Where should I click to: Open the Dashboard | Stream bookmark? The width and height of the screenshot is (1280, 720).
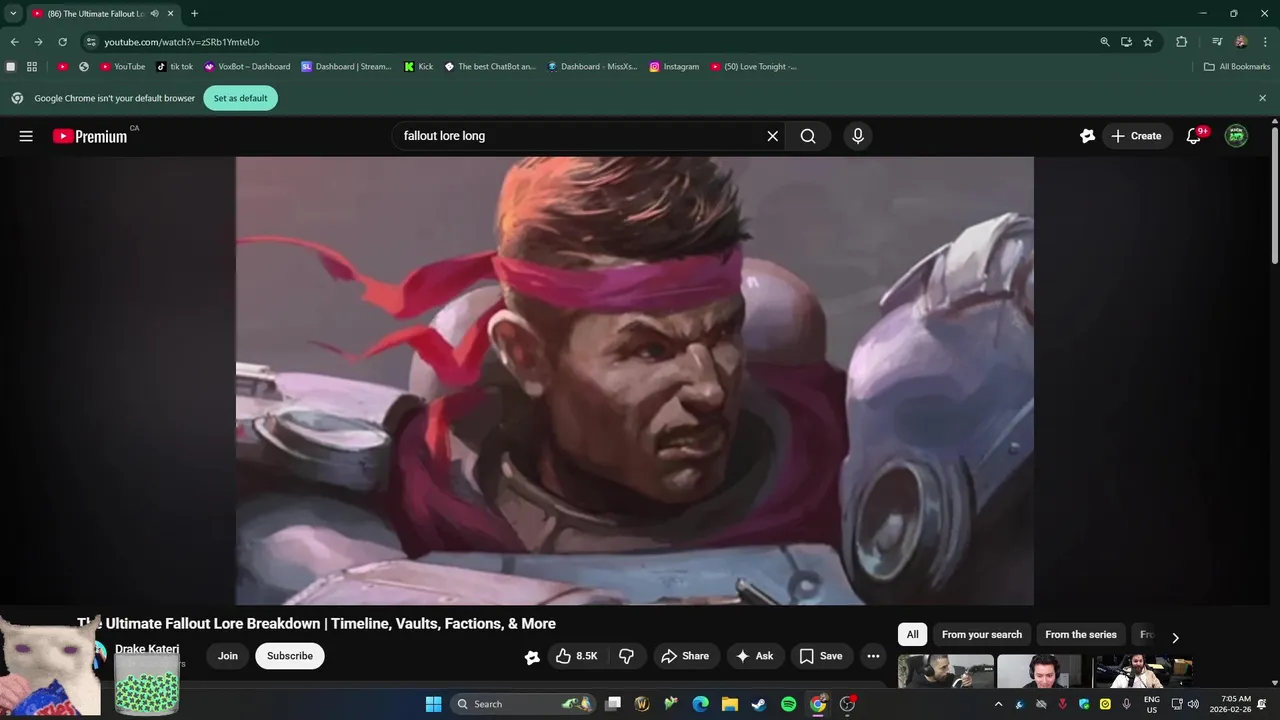[x=346, y=67]
